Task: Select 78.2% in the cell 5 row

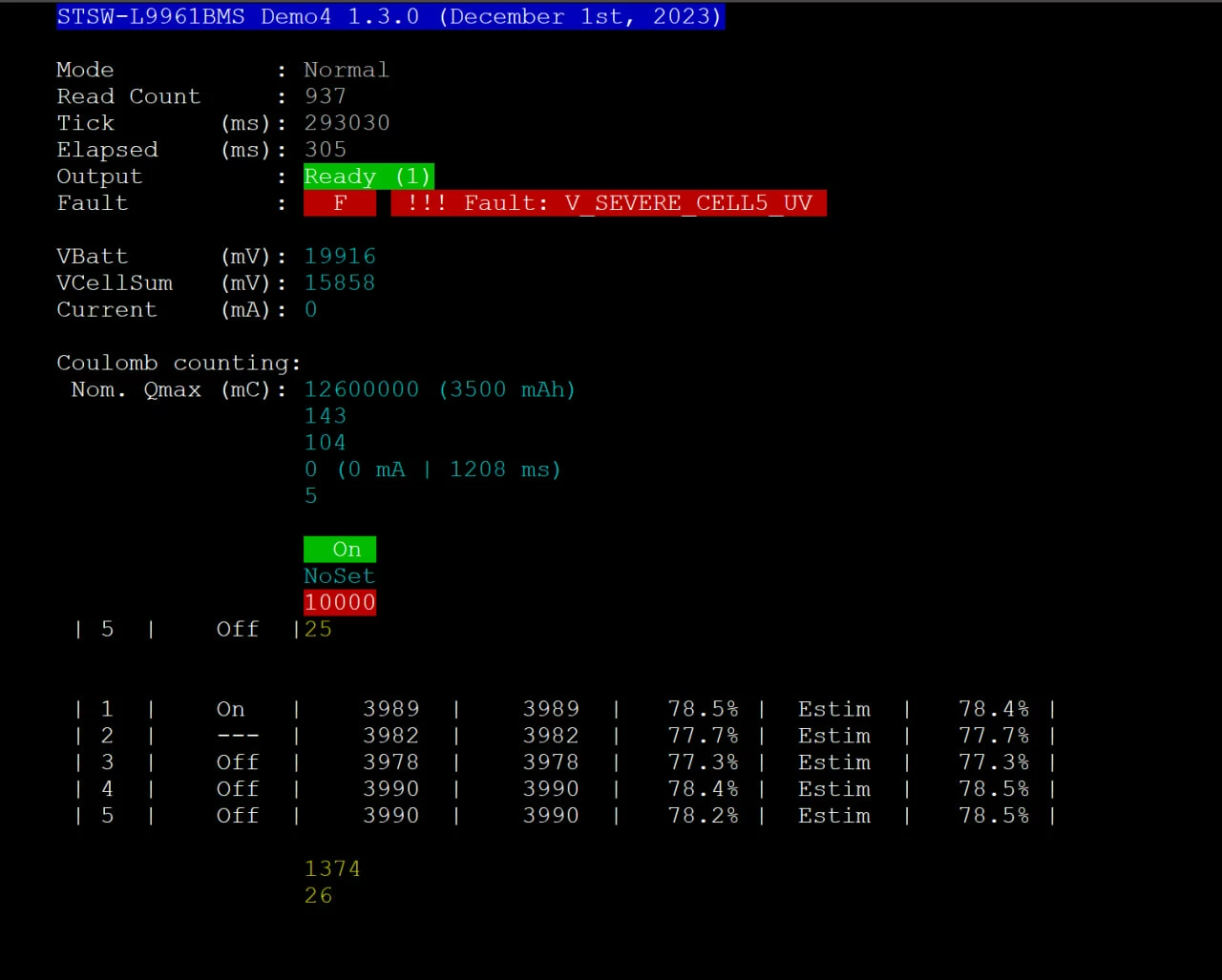Action: 704,817
